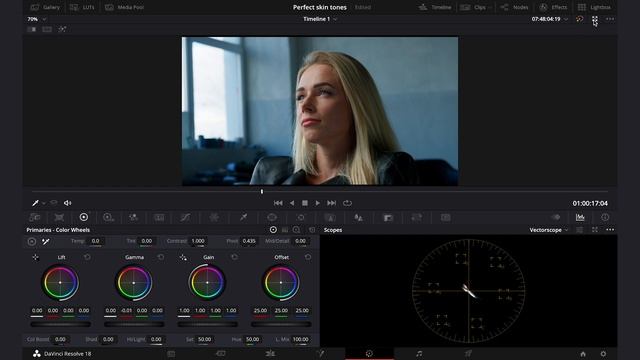Go to Project Manager home icon
This screenshot has height=360, width=640.
point(583,354)
